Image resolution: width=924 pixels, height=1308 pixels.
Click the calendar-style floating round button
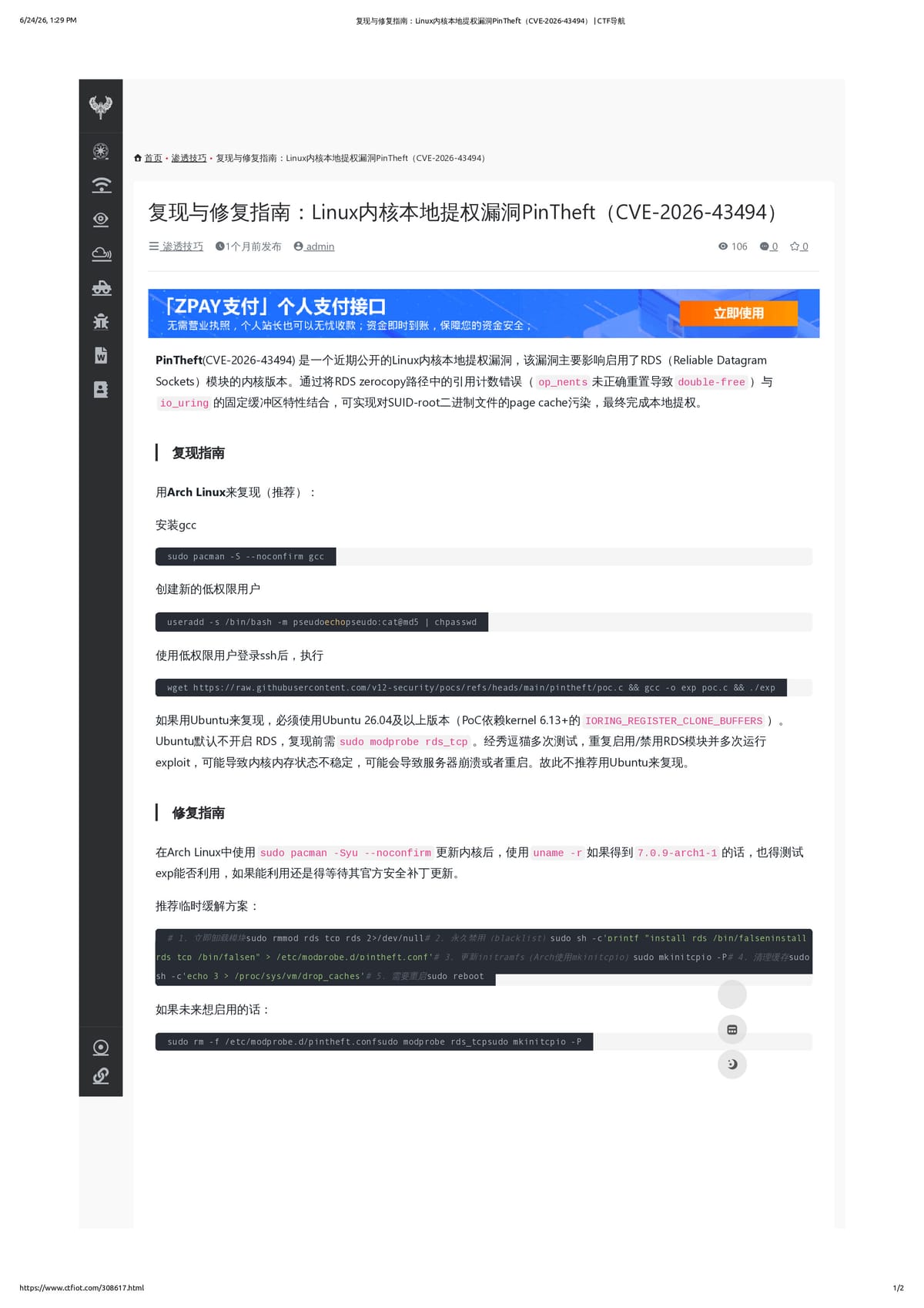tap(732, 1029)
